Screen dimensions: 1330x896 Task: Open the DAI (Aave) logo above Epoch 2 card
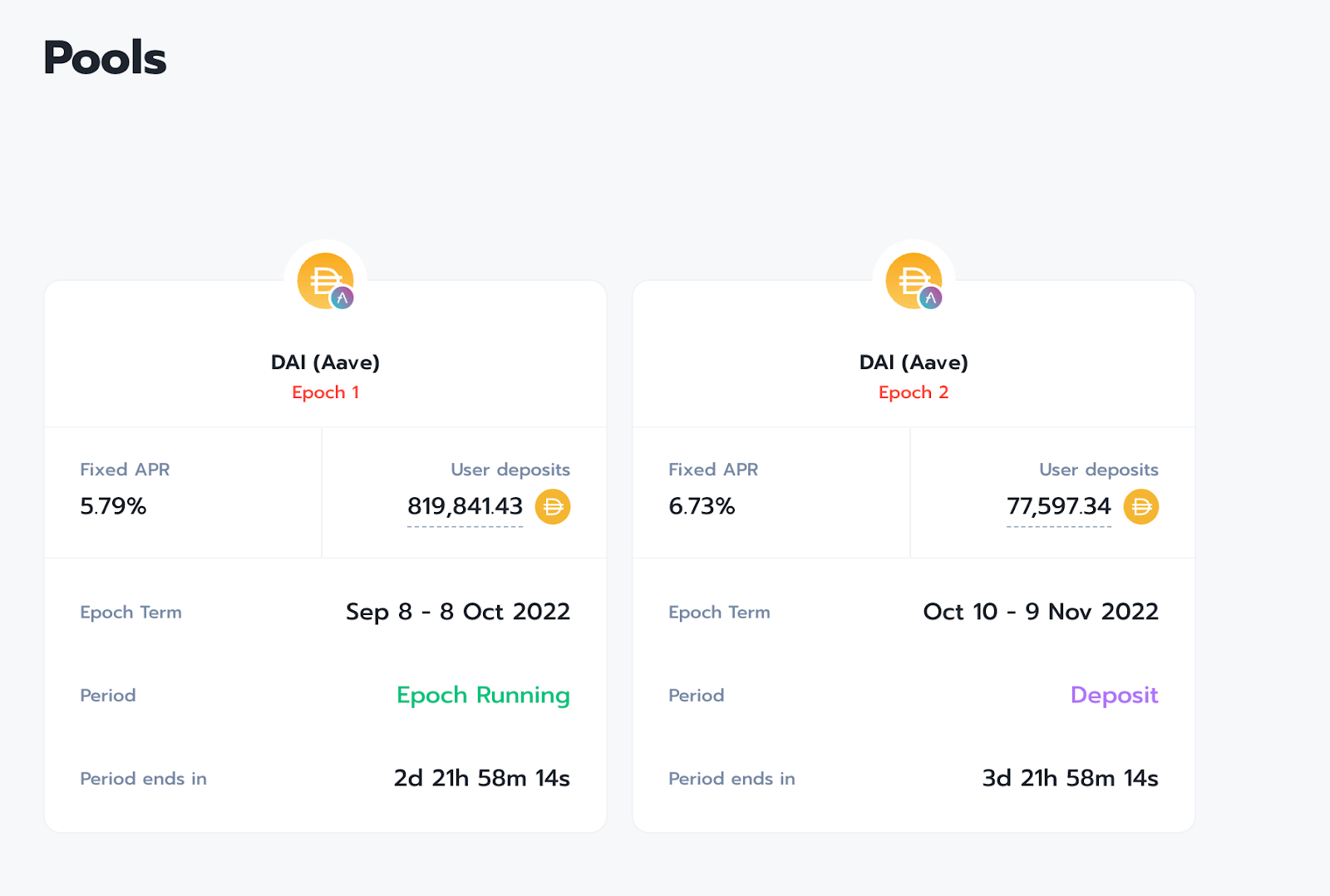(x=913, y=280)
